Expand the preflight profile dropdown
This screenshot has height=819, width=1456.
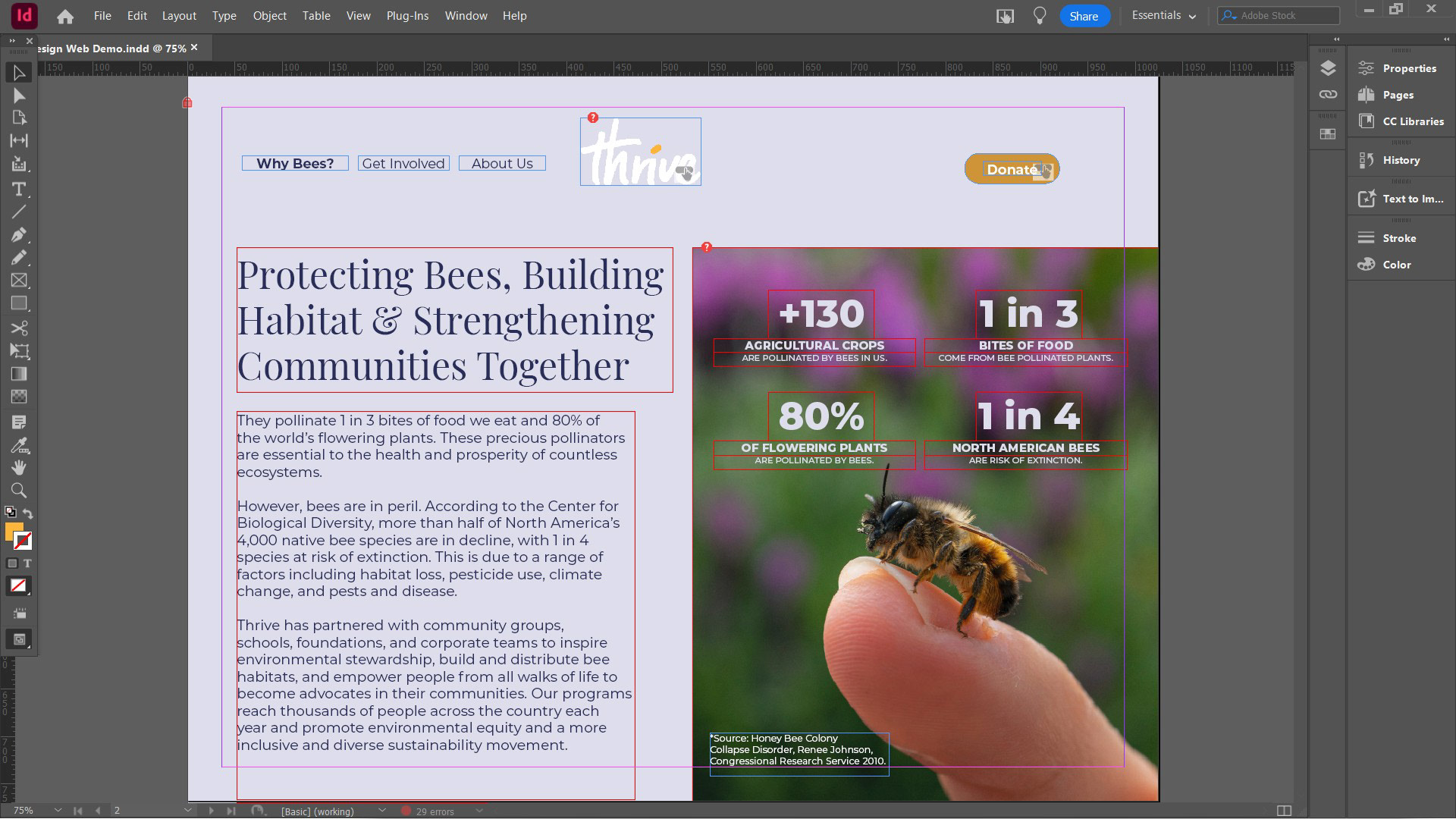point(382,811)
